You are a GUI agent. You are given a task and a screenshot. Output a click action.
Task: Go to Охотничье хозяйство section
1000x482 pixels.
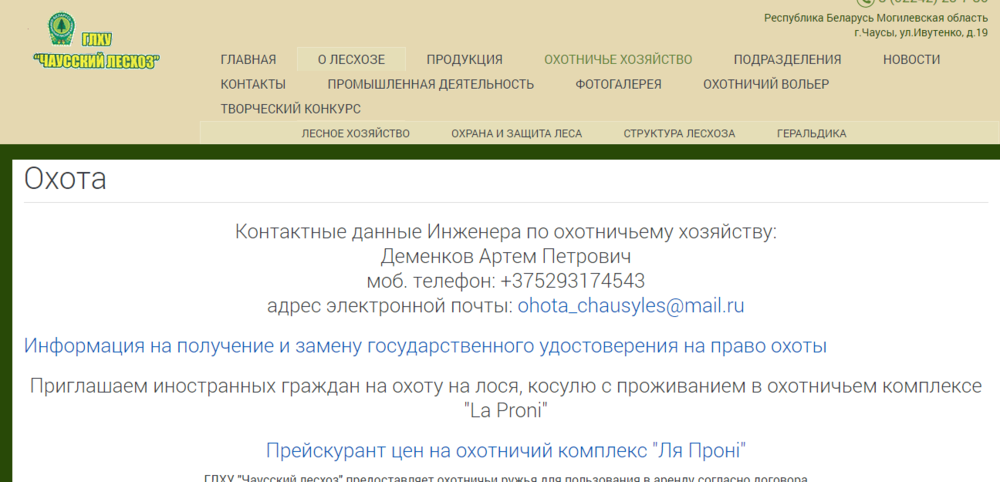(618, 59)
